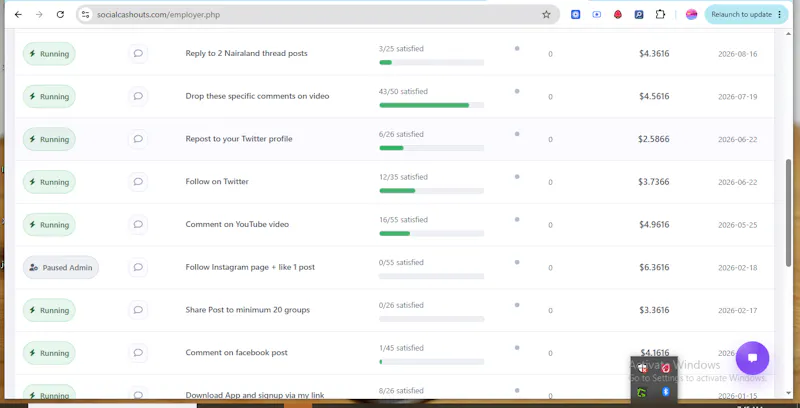Screen dimensions: 800x408
Task: Click the page vertical scrollbar thumb
Action: point(789,212)
